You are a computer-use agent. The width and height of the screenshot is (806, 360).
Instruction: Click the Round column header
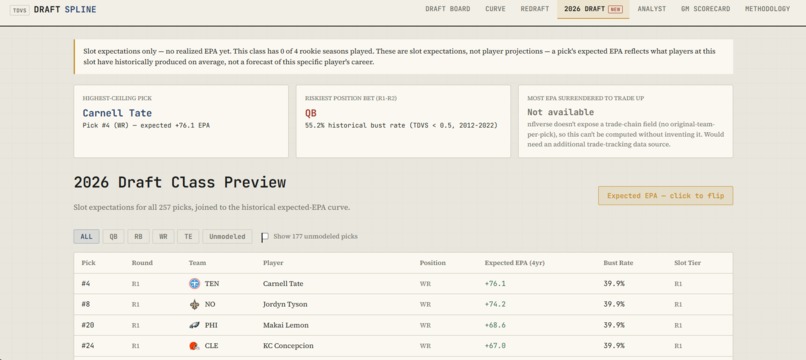click(x=142, y=263)
